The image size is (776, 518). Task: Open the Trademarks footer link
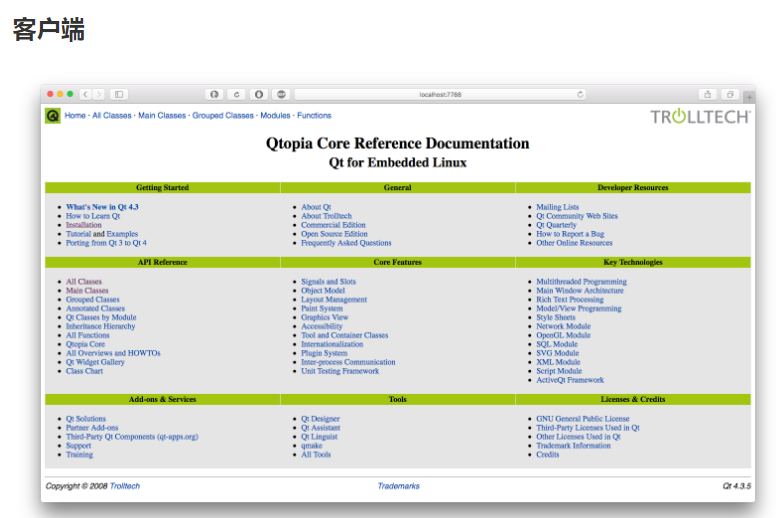click(x=398, y=486)
